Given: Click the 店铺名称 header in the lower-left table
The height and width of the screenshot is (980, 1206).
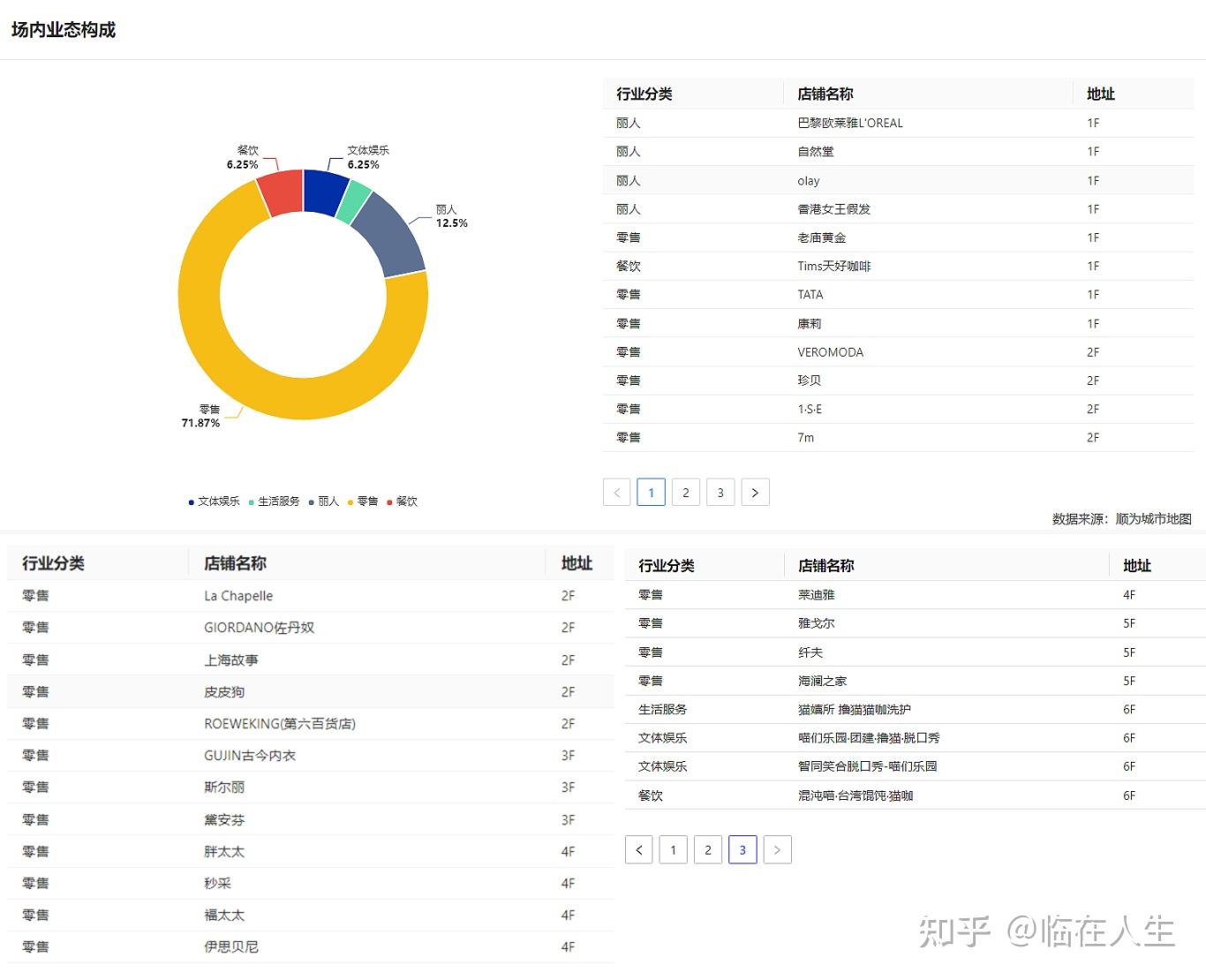Looking at the screenshot, I should point(235,563).
